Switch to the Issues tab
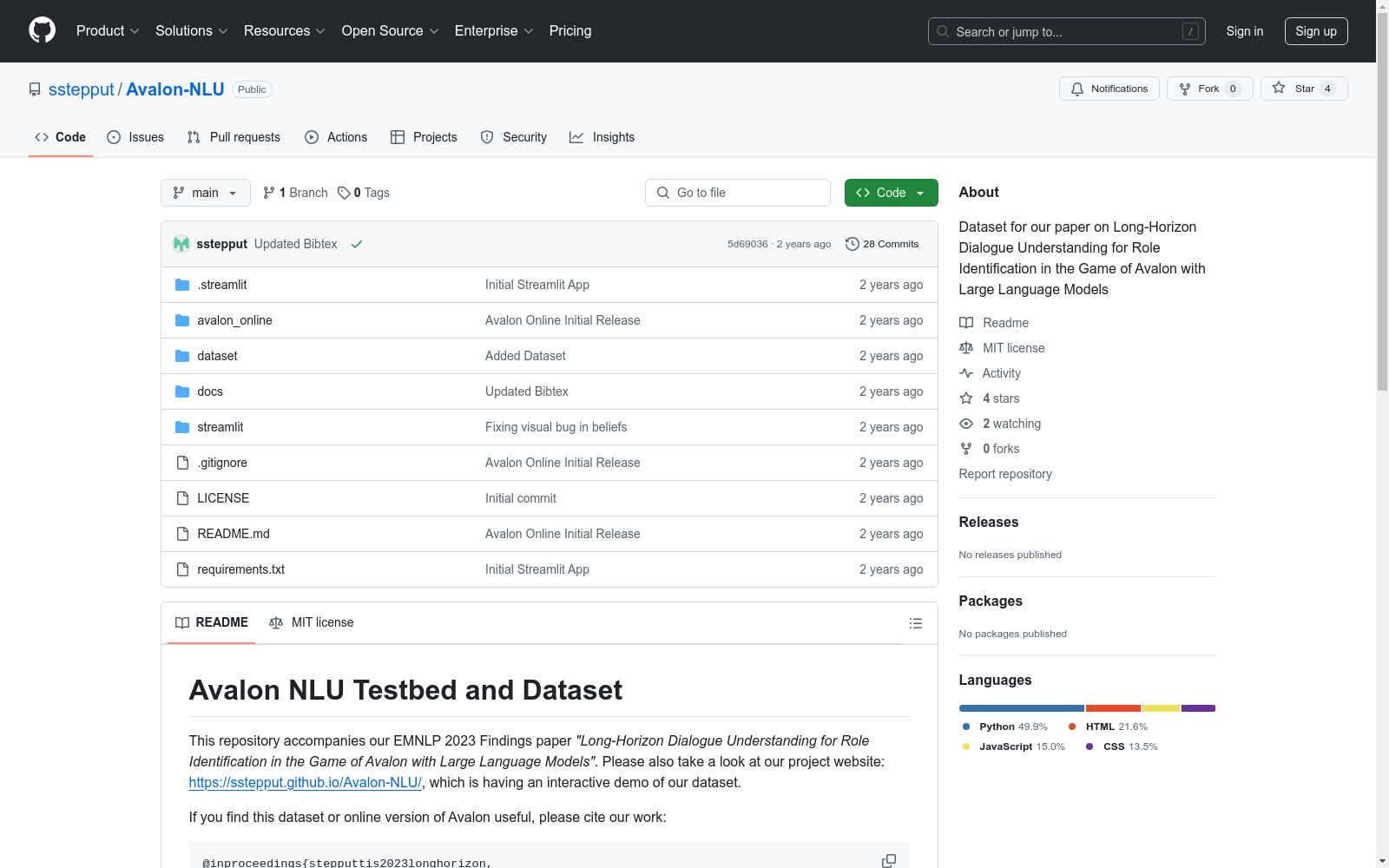 tap(135, 137)
